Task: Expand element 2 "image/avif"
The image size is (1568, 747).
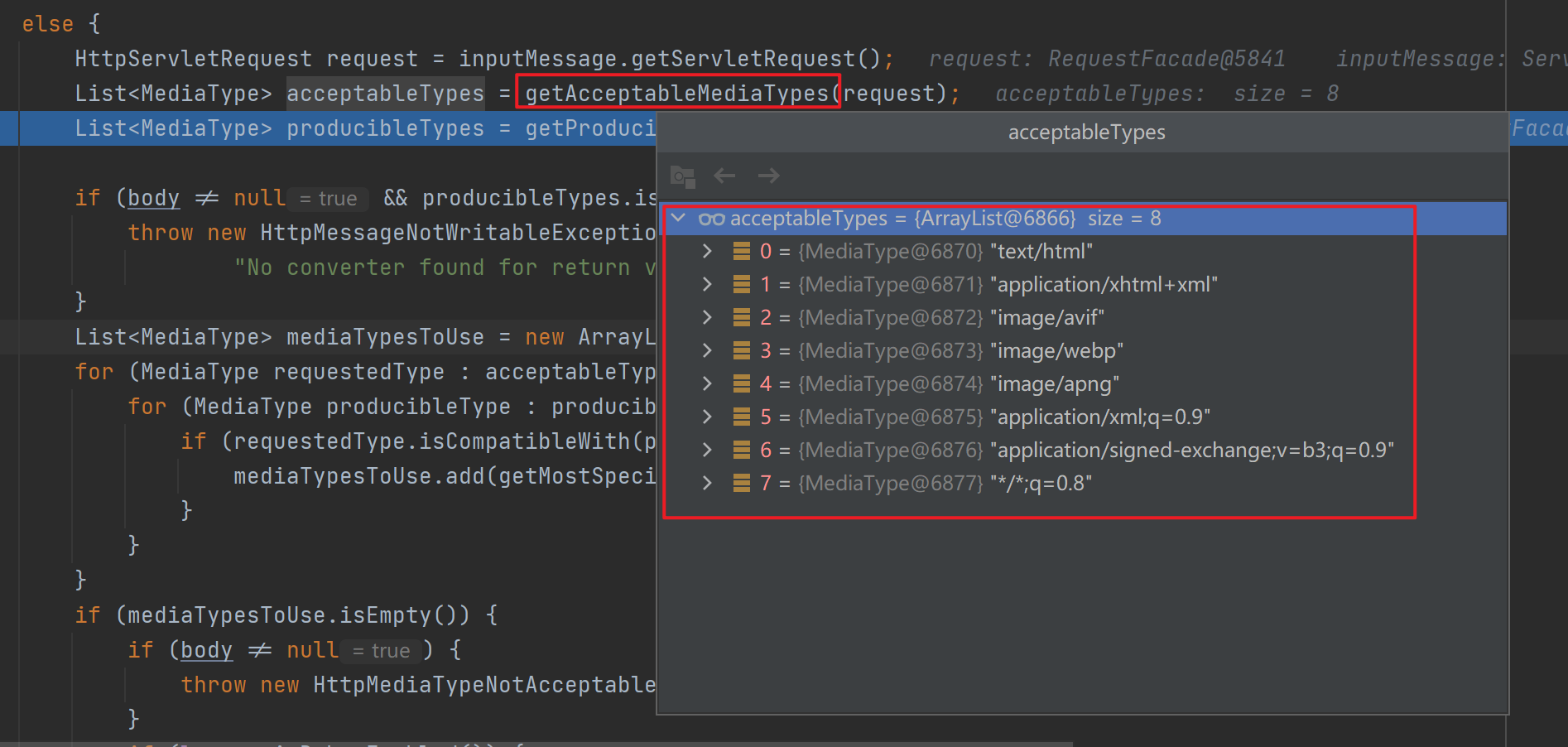Action: [x=707, y=318]
